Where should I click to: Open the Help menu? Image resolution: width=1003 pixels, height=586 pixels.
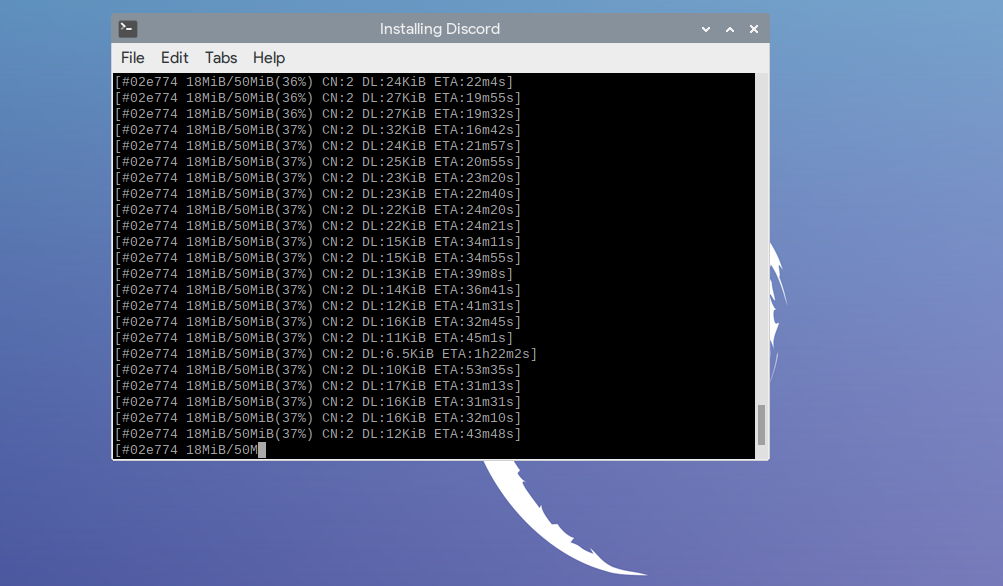268,58
